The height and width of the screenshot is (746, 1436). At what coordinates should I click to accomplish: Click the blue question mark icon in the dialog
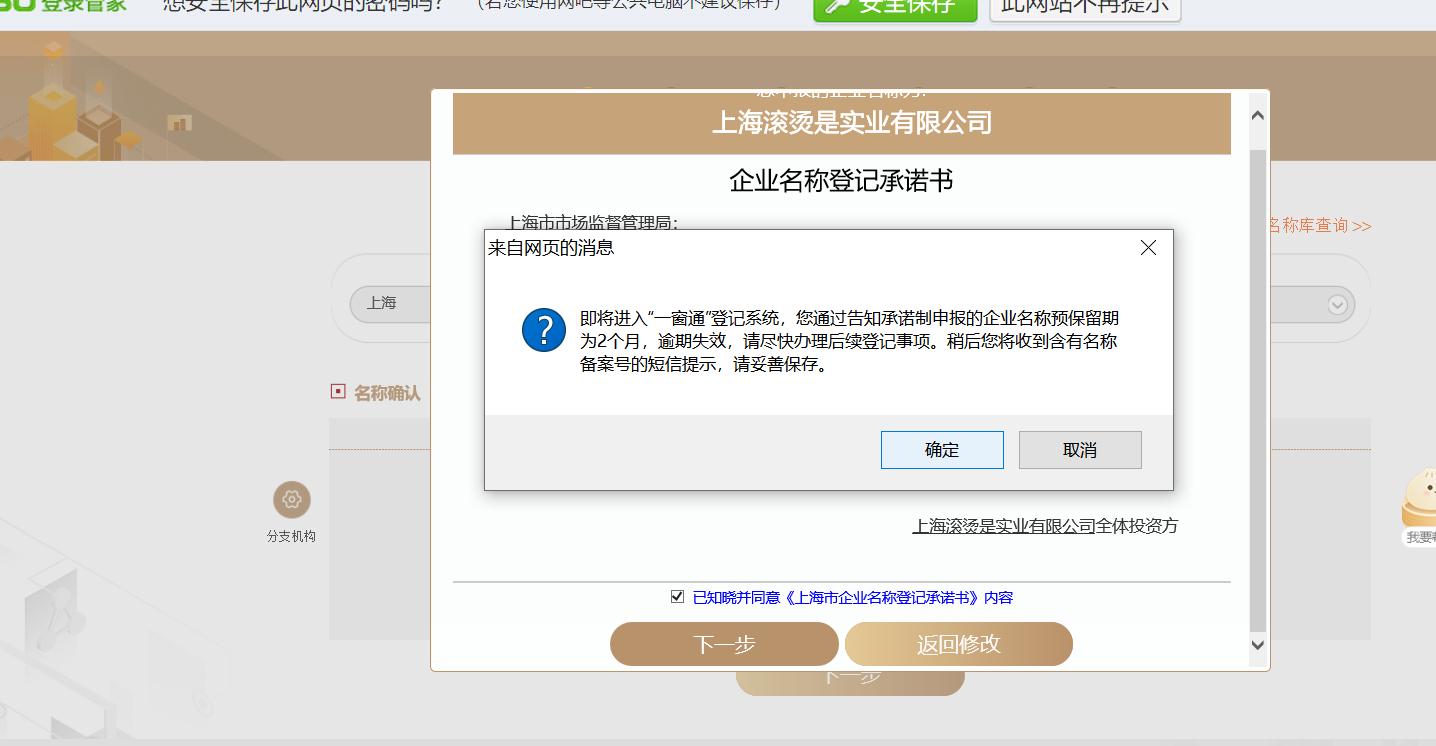[543, 328]
